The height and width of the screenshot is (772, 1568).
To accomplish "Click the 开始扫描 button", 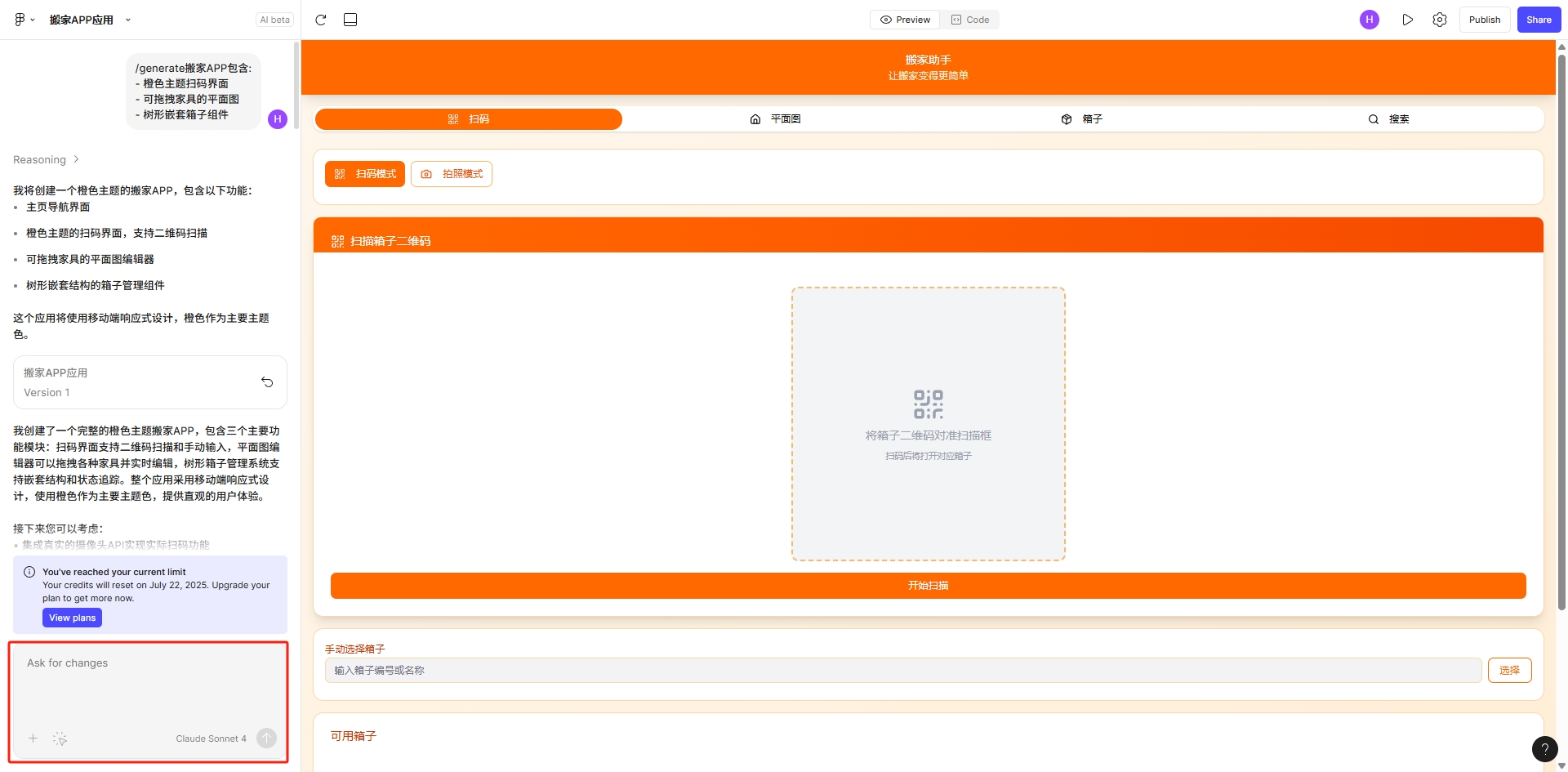I will coord(929,586).
